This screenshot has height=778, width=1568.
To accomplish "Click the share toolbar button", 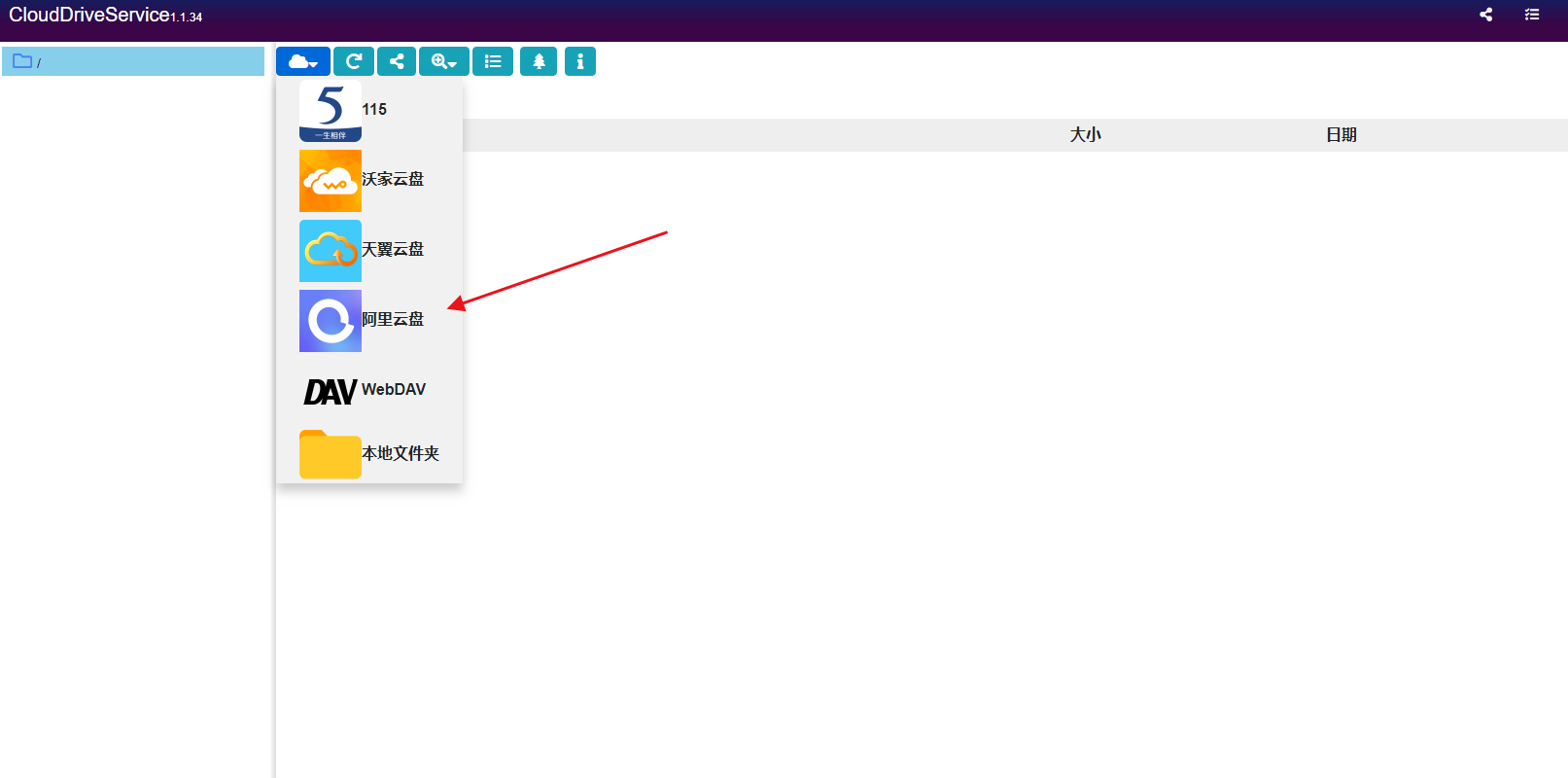I will (397, 61).
